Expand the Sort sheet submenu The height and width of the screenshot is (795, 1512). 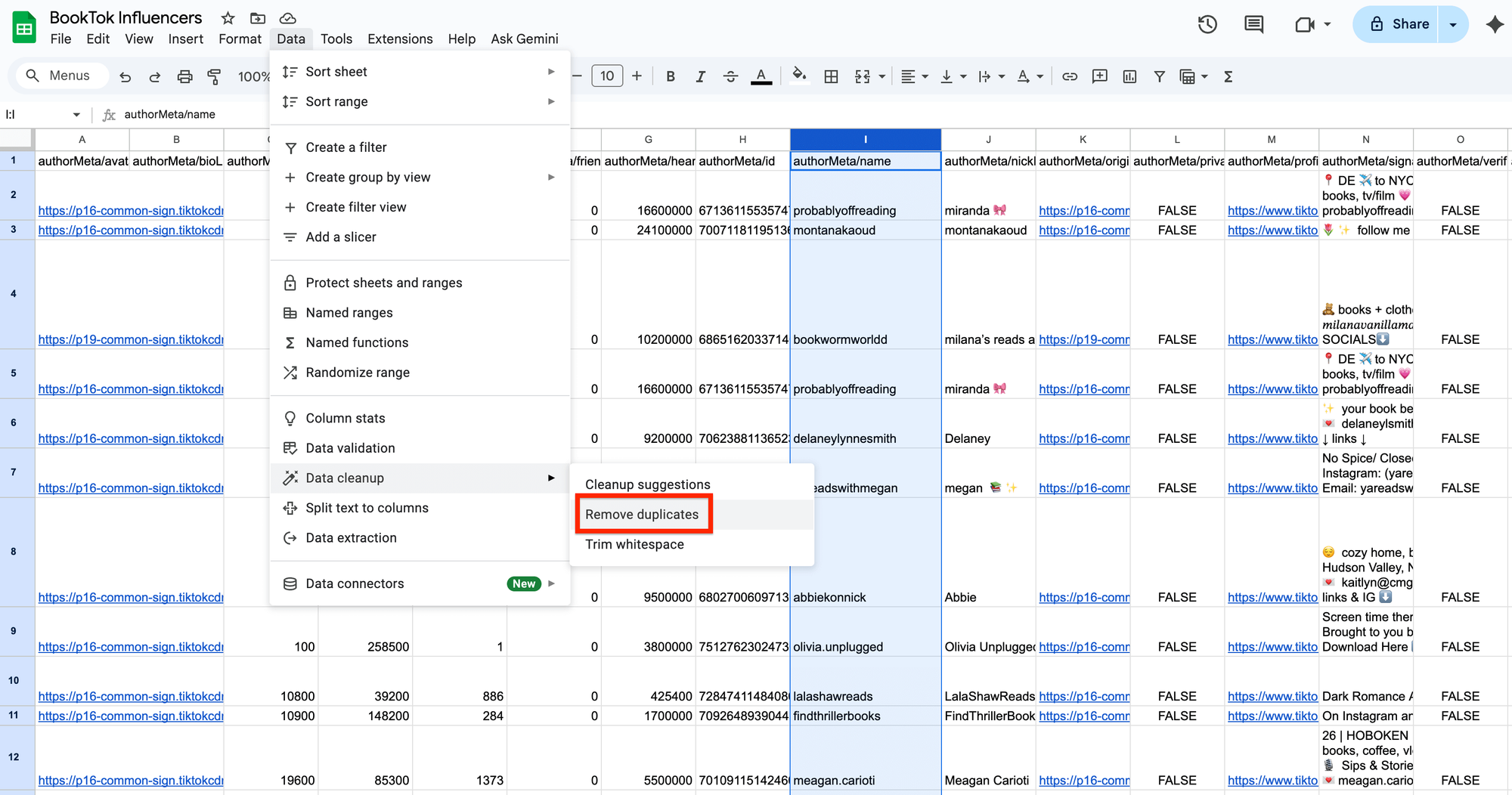pos(551,71)
